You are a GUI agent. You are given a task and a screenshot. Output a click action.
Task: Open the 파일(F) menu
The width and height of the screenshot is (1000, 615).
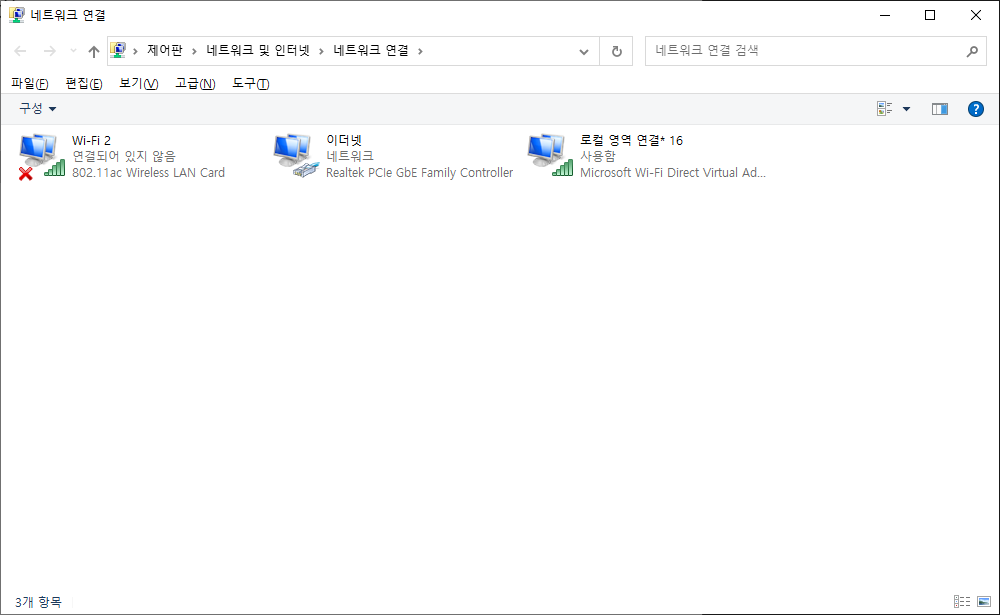click(x=30, y=84)
